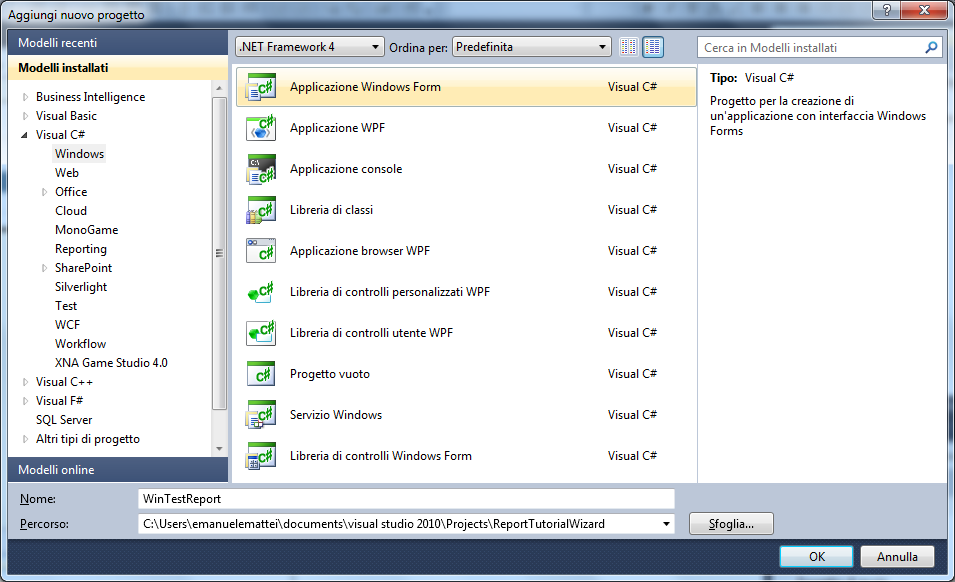Viewport: 955px width, 582px height.
Task: Click the Progetto vuoto template name
Action: [x=329, y=374]
